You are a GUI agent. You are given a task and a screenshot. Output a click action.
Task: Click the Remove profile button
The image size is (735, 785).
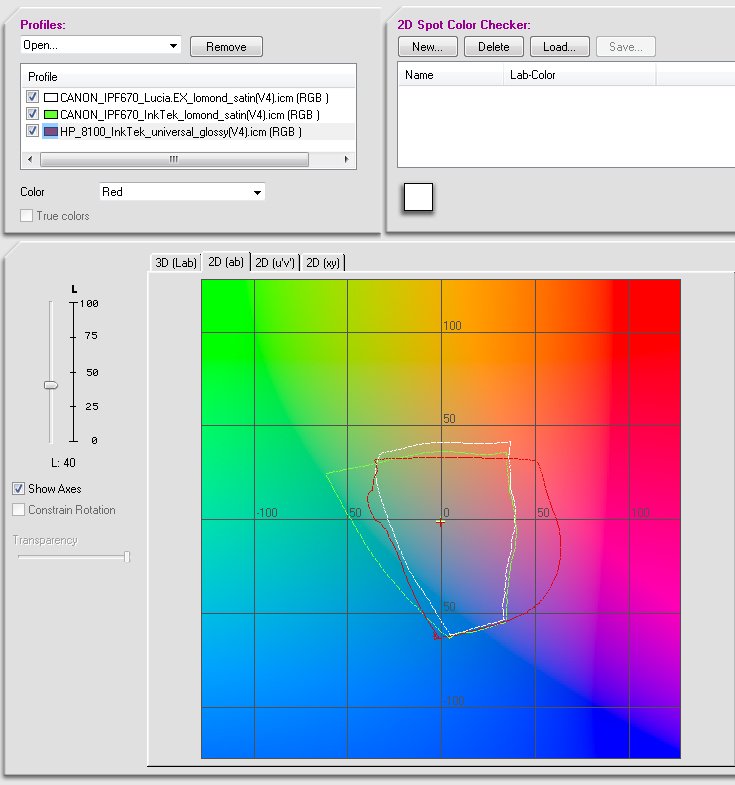[226, 47]
